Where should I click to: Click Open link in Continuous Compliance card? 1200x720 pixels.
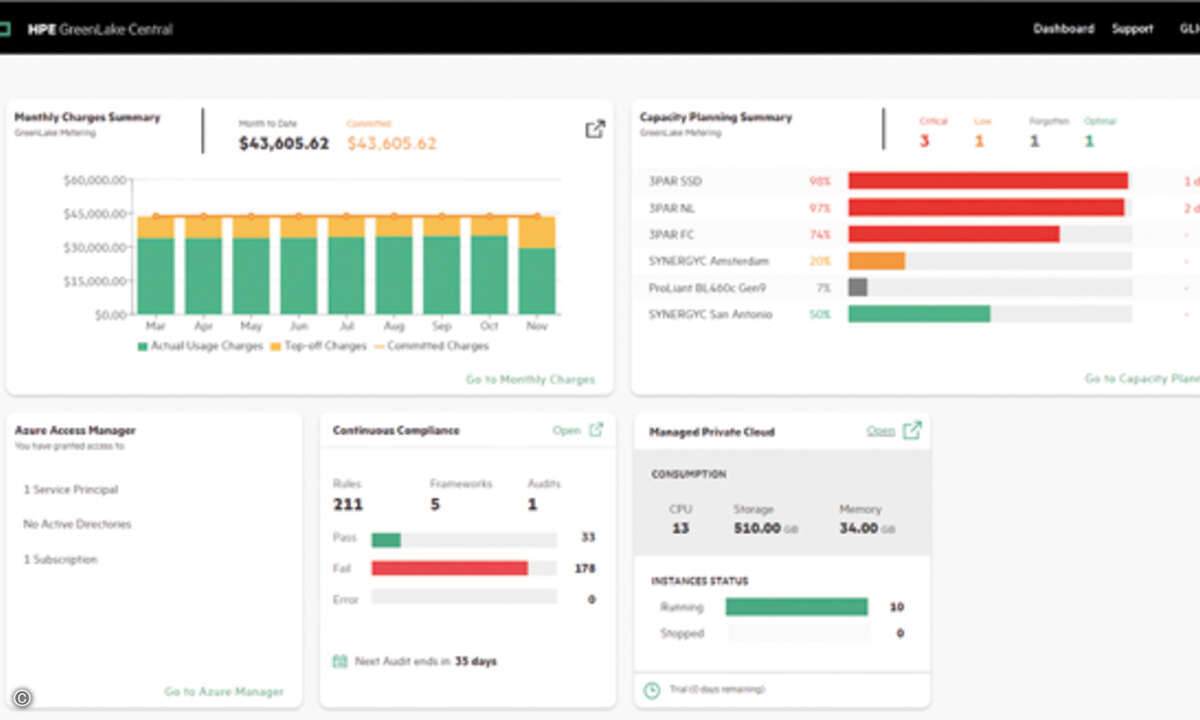566,430
